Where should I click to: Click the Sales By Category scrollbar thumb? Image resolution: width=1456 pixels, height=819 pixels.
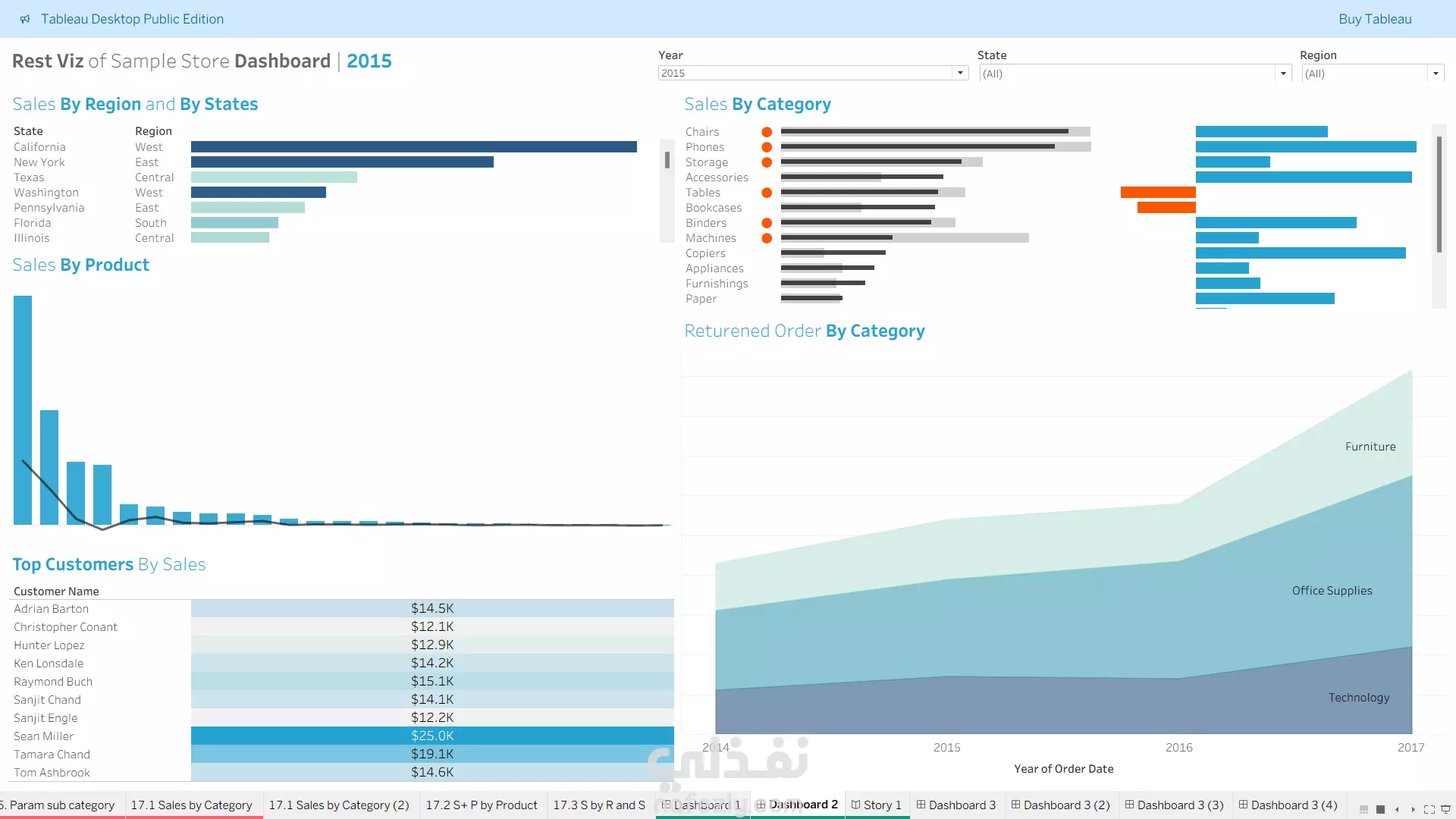[x=1439, y=194]
